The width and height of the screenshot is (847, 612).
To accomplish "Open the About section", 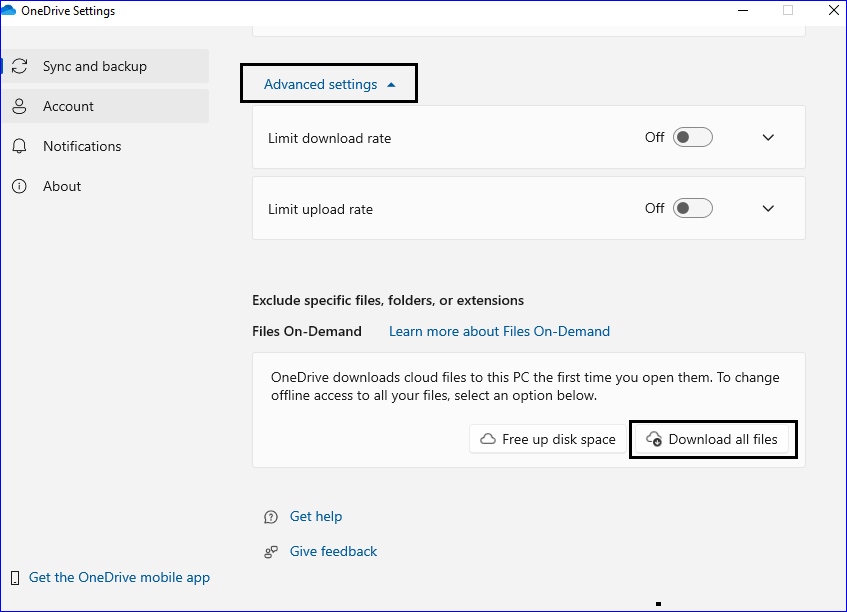I will click(105, 186).
